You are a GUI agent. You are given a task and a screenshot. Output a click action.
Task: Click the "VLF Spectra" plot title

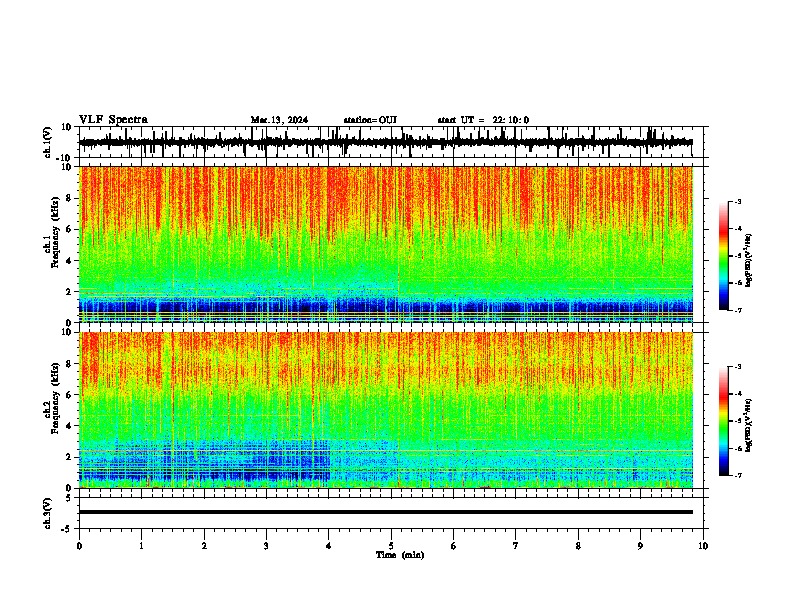[x=113, y=120]
